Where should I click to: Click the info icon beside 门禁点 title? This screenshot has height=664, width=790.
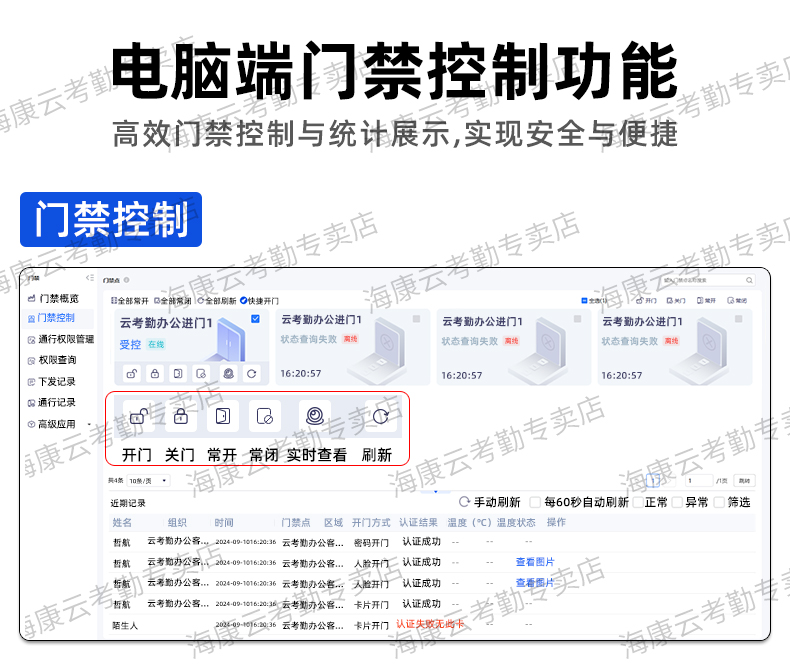(x=126, y=280)
